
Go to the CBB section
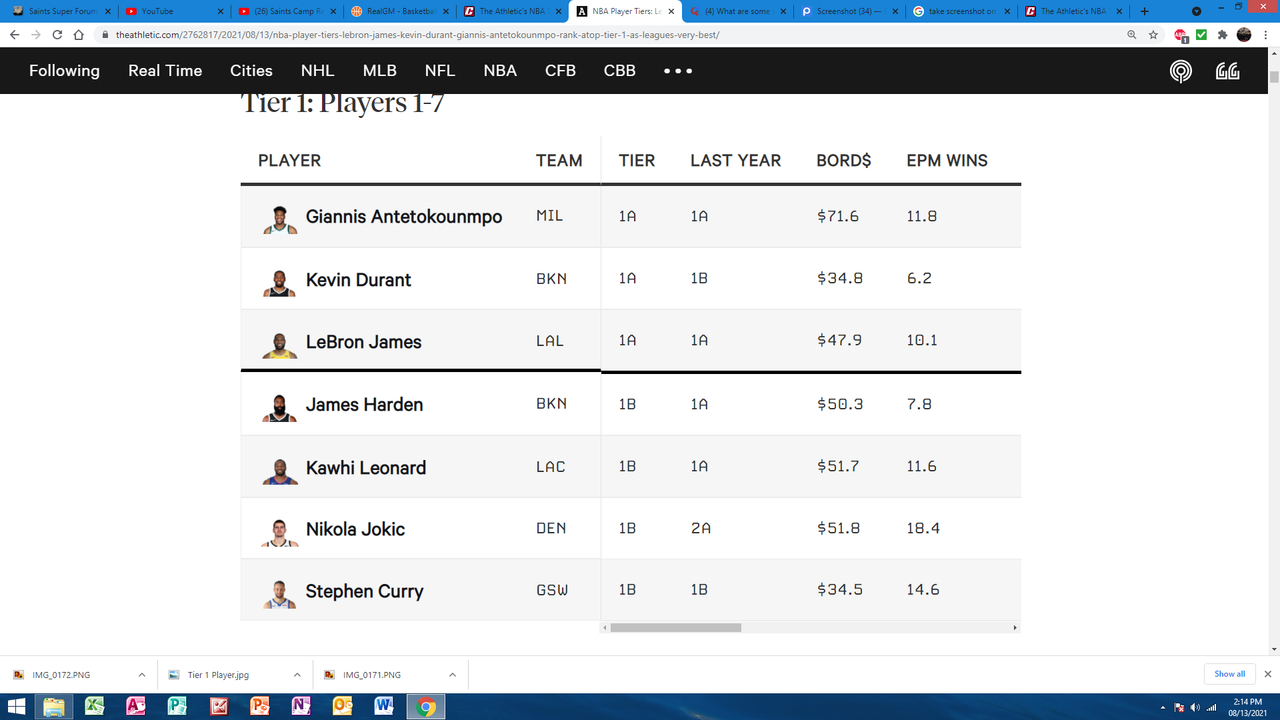coord(620,71)
